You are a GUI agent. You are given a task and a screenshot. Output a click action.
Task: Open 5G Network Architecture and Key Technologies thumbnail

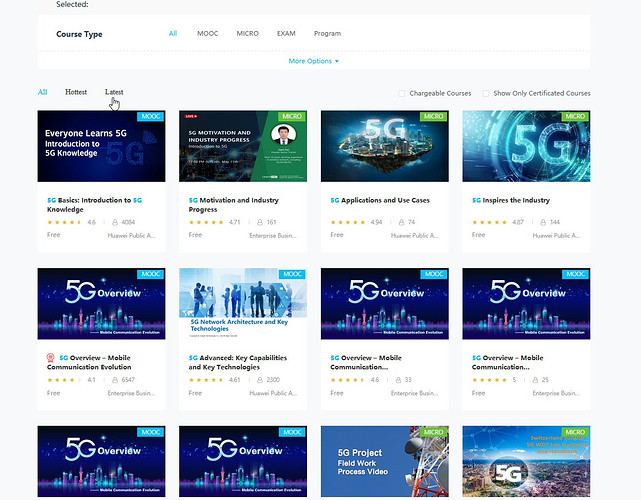tap(243, 304)
